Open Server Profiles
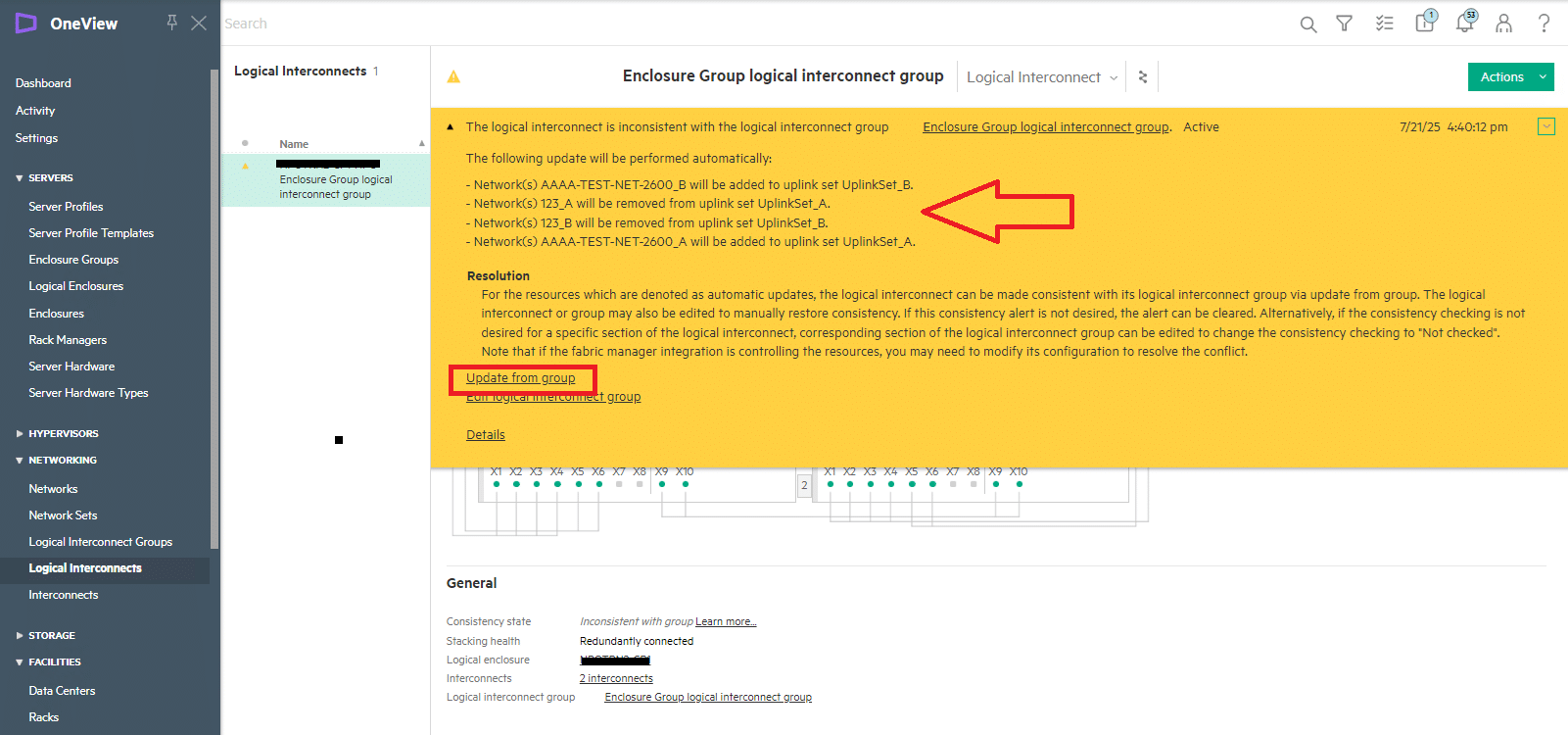 (66, 207)
